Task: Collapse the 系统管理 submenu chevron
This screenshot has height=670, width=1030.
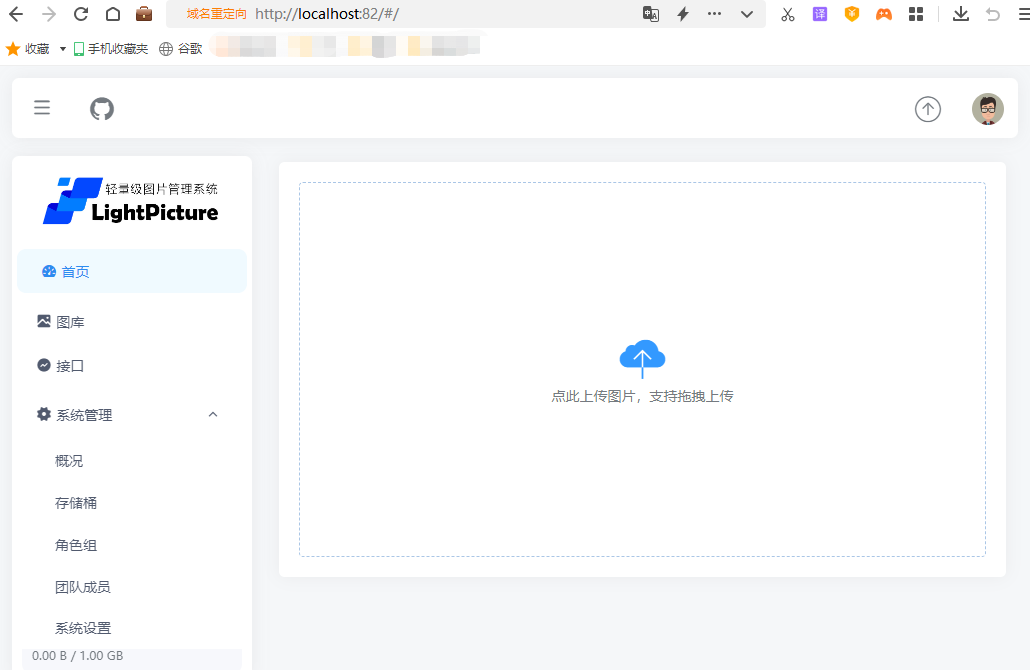Action: (x=213, y=415)
